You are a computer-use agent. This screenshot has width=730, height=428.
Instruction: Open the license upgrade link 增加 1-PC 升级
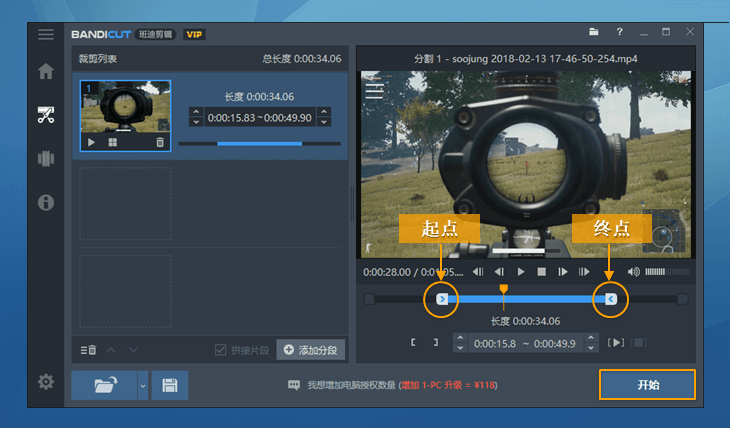click(448, 385)
